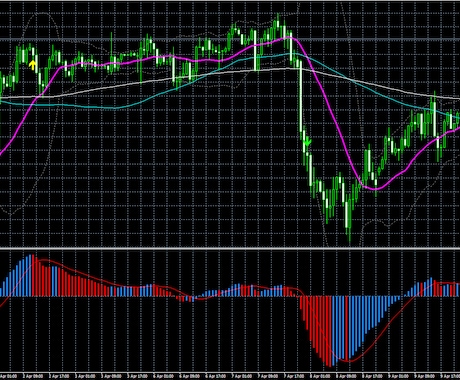Image resolution: width=460 pixels, height=380 pixels.
Task: Click the '7 Apr 09:00' time axis label
Action: tap(268, 376)
